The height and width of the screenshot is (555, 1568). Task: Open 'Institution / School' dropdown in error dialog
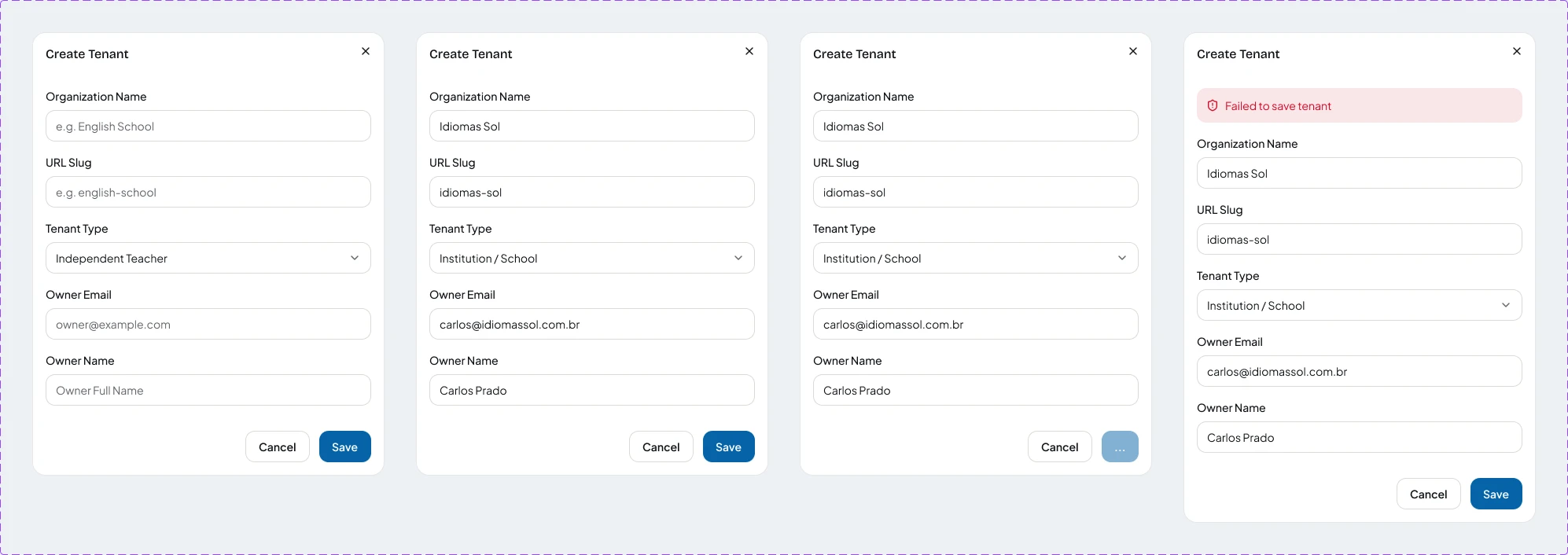coord(1360,305)
